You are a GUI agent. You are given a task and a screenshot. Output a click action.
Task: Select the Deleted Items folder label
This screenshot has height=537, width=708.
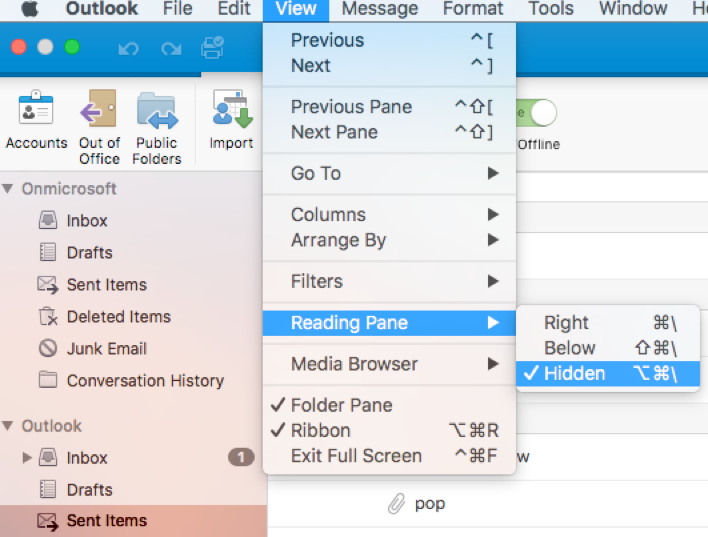coord(119,317)
